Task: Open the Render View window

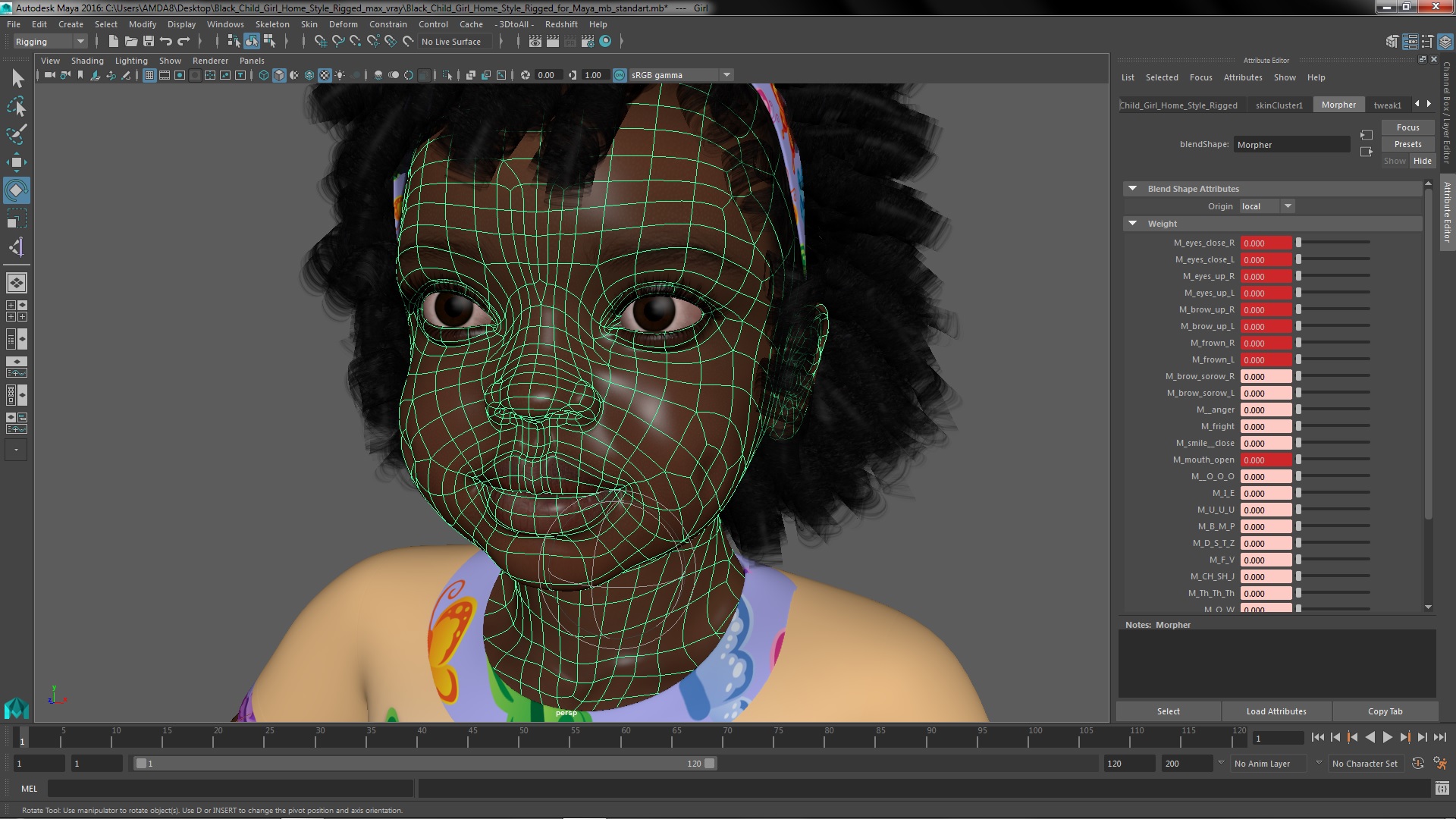Action: coord(535,42)
